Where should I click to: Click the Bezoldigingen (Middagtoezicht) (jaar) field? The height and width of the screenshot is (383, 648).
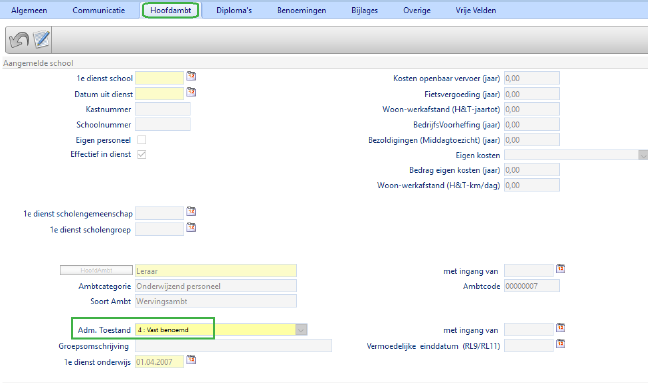532,140
